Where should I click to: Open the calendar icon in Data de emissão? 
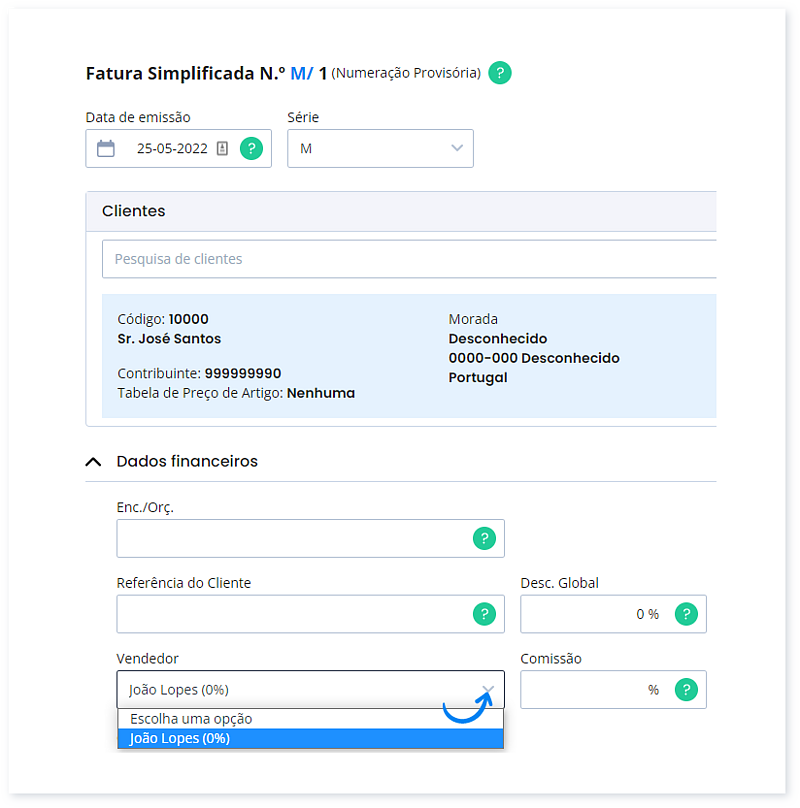106,148
